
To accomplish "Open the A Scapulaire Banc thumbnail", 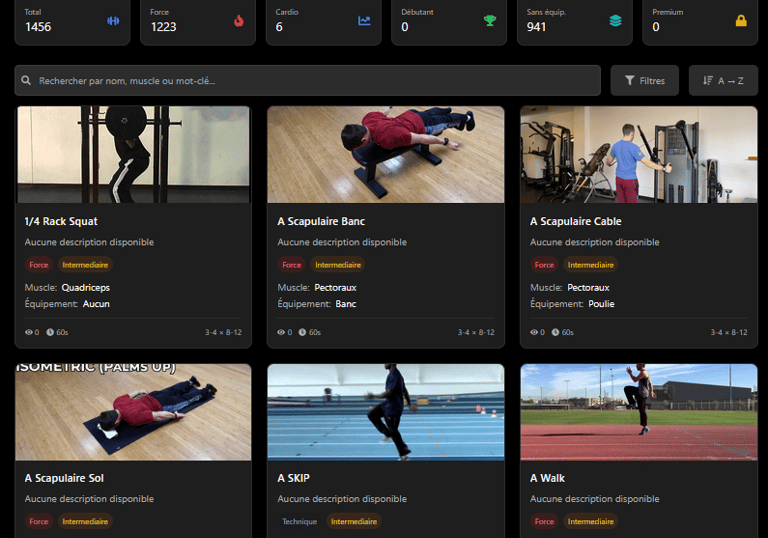I will click(386, 154).
